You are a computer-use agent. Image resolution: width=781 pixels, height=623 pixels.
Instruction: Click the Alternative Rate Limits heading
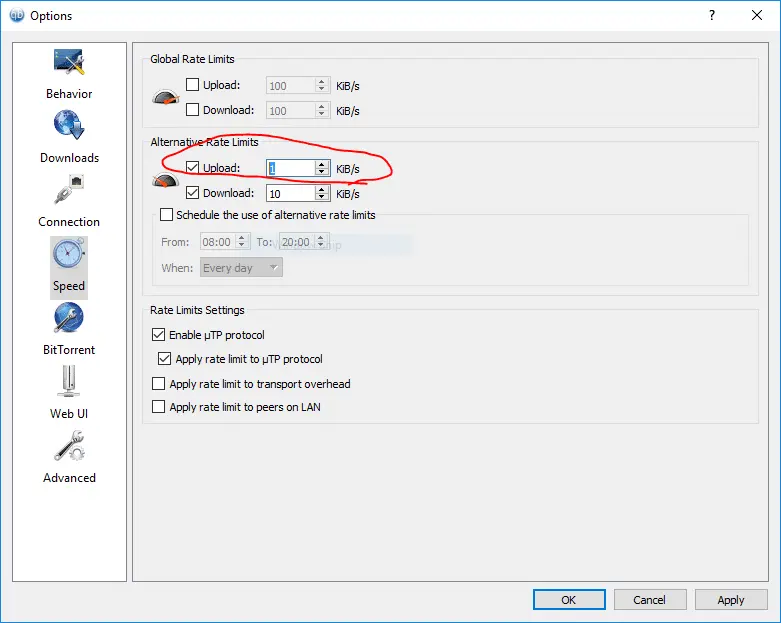click(x=204, y=142)
